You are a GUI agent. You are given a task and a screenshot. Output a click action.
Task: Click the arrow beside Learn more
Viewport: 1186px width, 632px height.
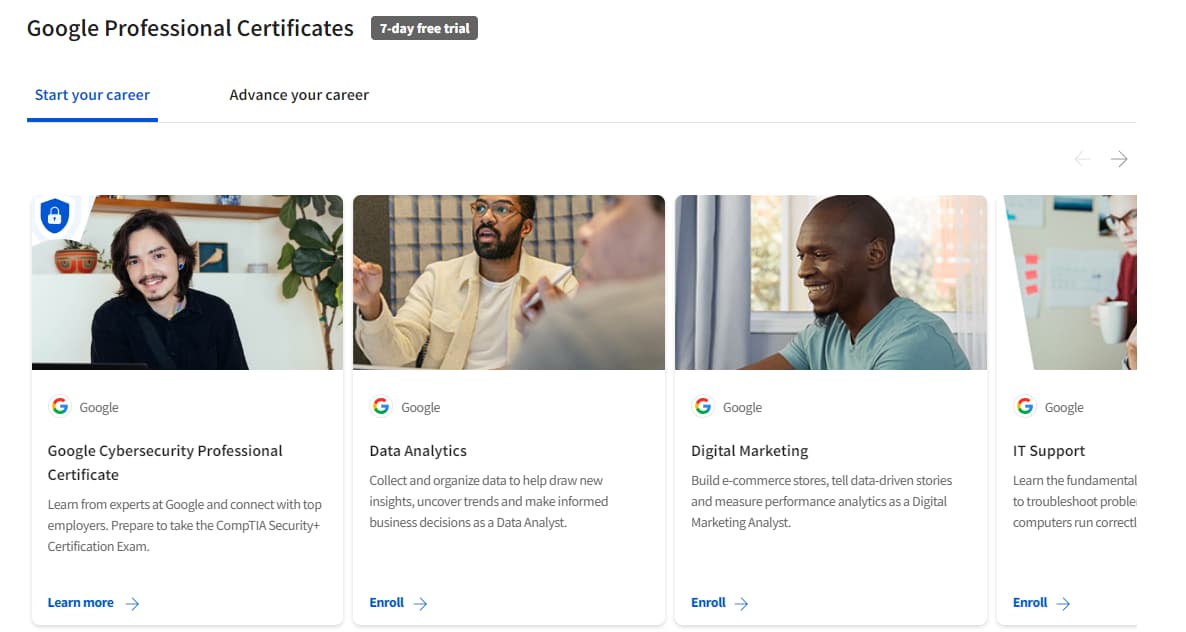tap(132, 603)
